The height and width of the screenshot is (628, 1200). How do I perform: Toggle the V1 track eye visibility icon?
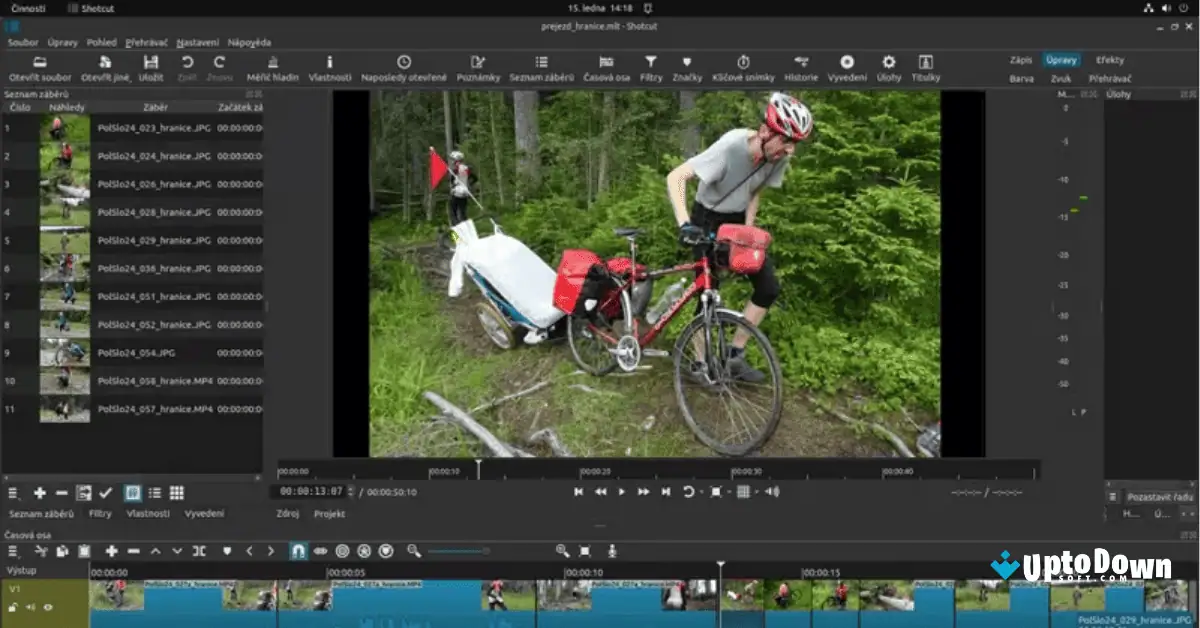pyautogui.click(x=47, y=607)
